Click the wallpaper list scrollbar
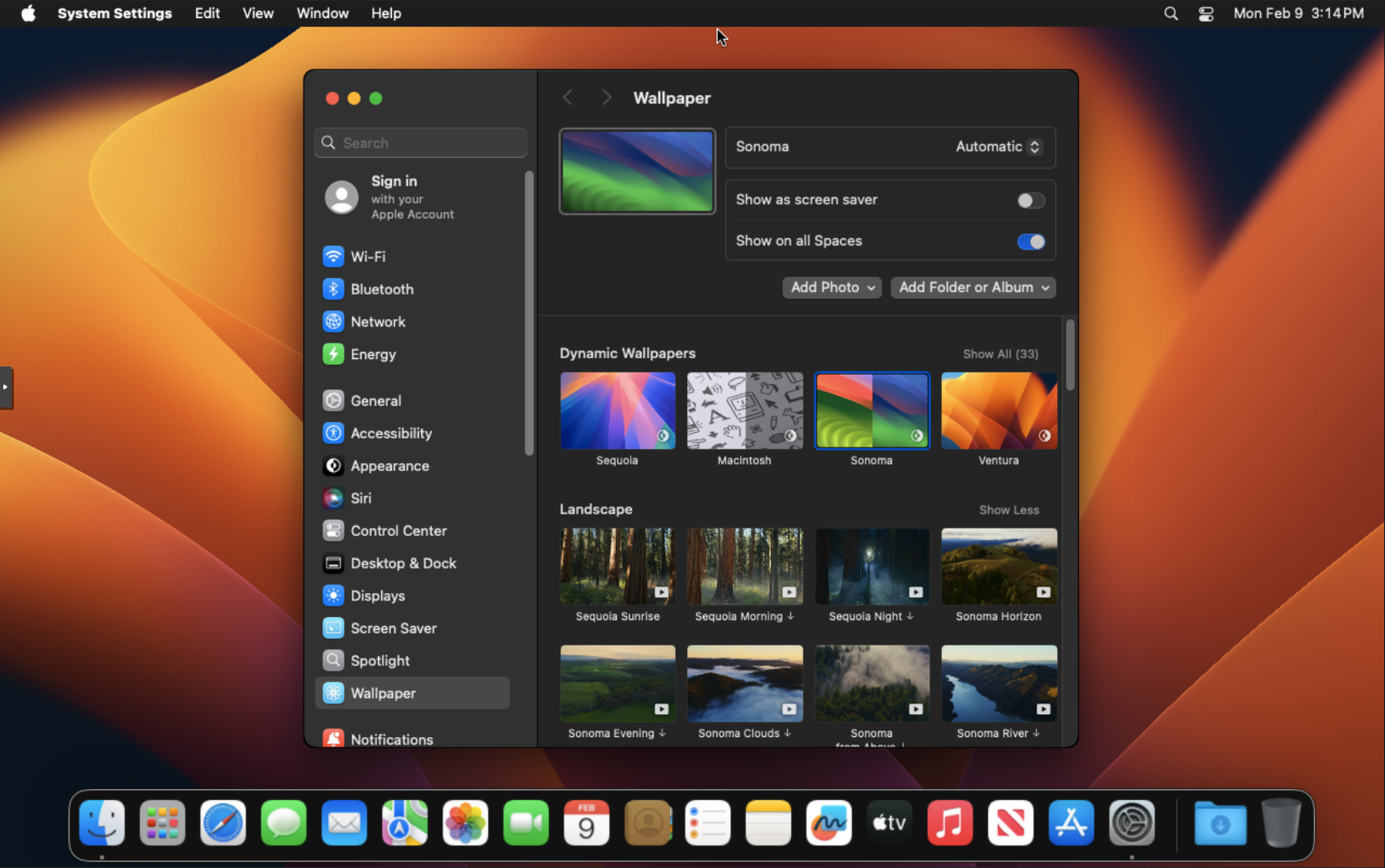Image resolution: width=1385 pixels, height=868 pixels. [x=1070, y=355]
